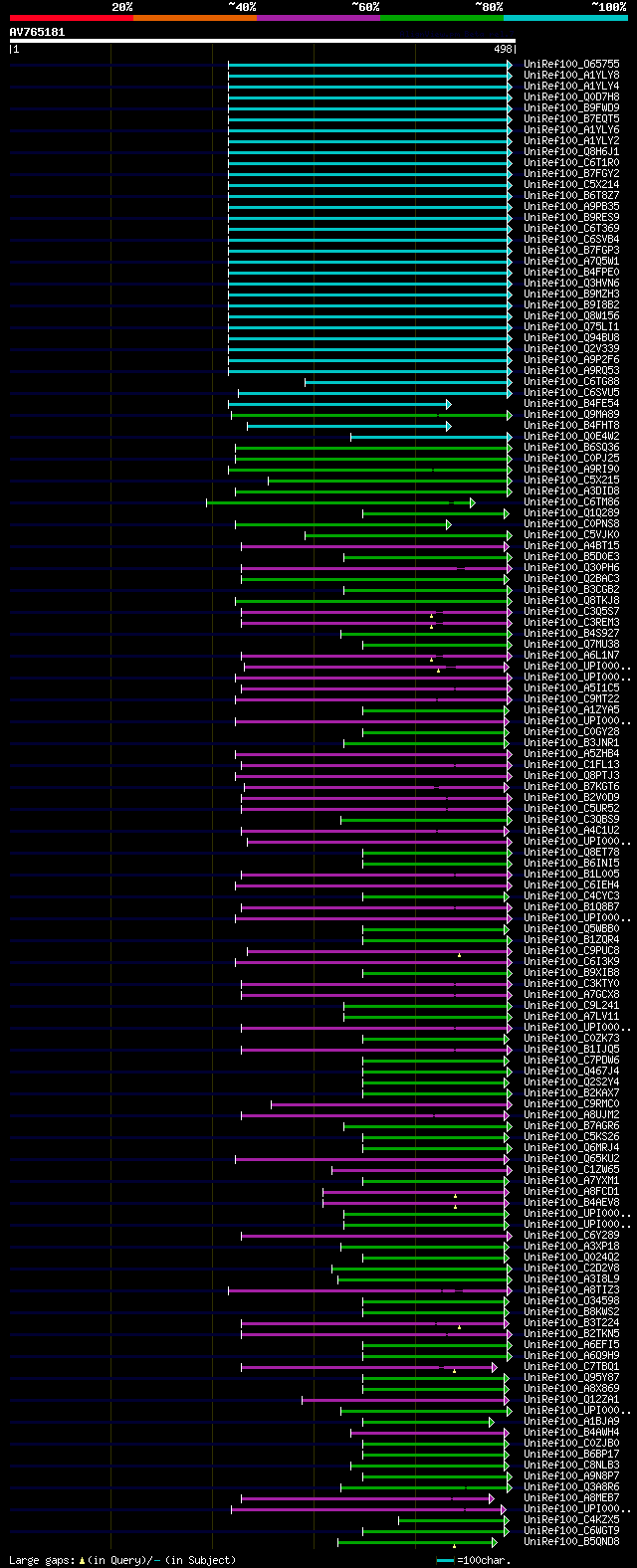Select UniRef100_C6T1R0 label
637x1568 pixels.
[x=572, y=163]
